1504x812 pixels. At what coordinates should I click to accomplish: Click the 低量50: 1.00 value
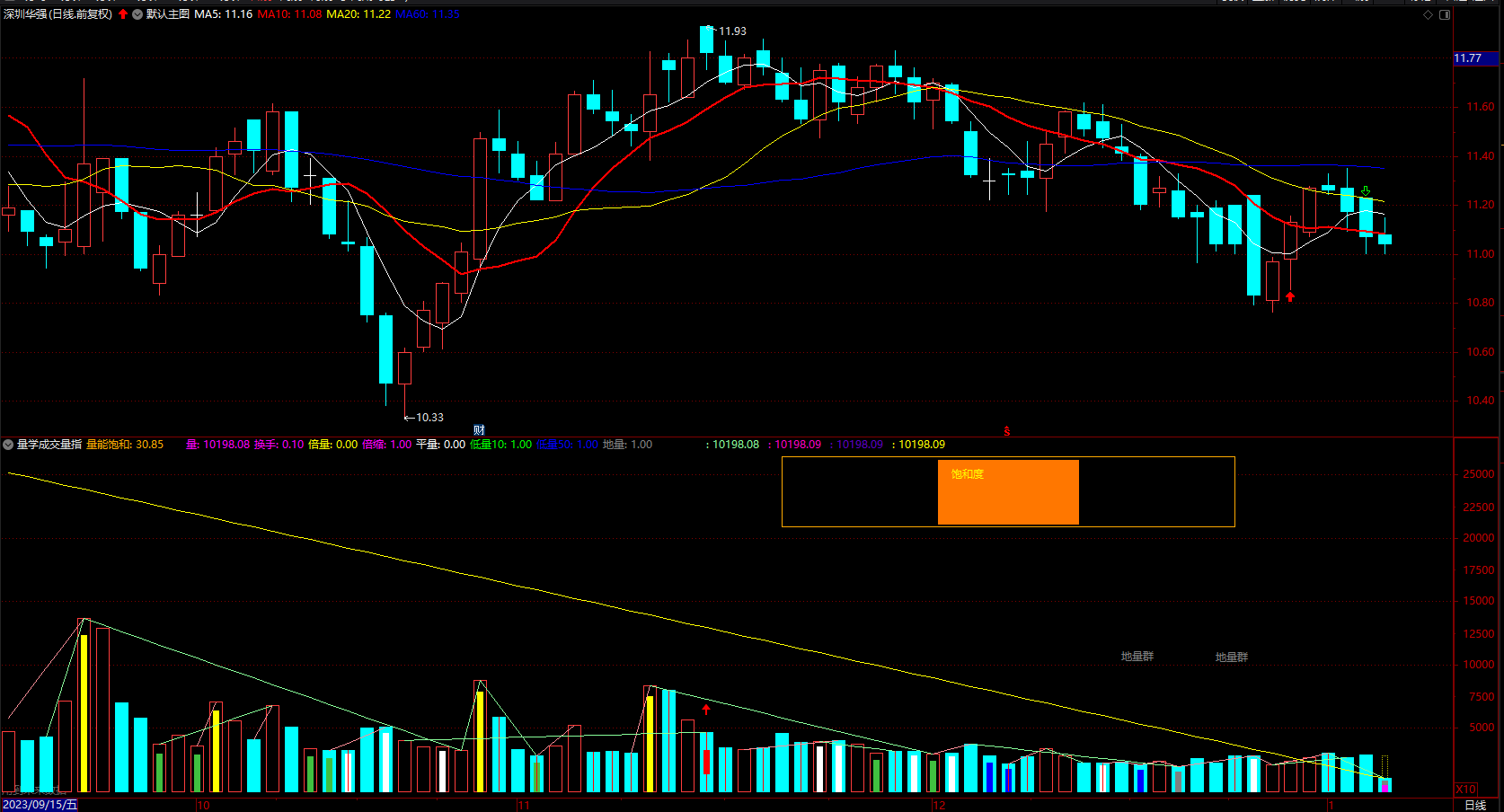(568, 445)
